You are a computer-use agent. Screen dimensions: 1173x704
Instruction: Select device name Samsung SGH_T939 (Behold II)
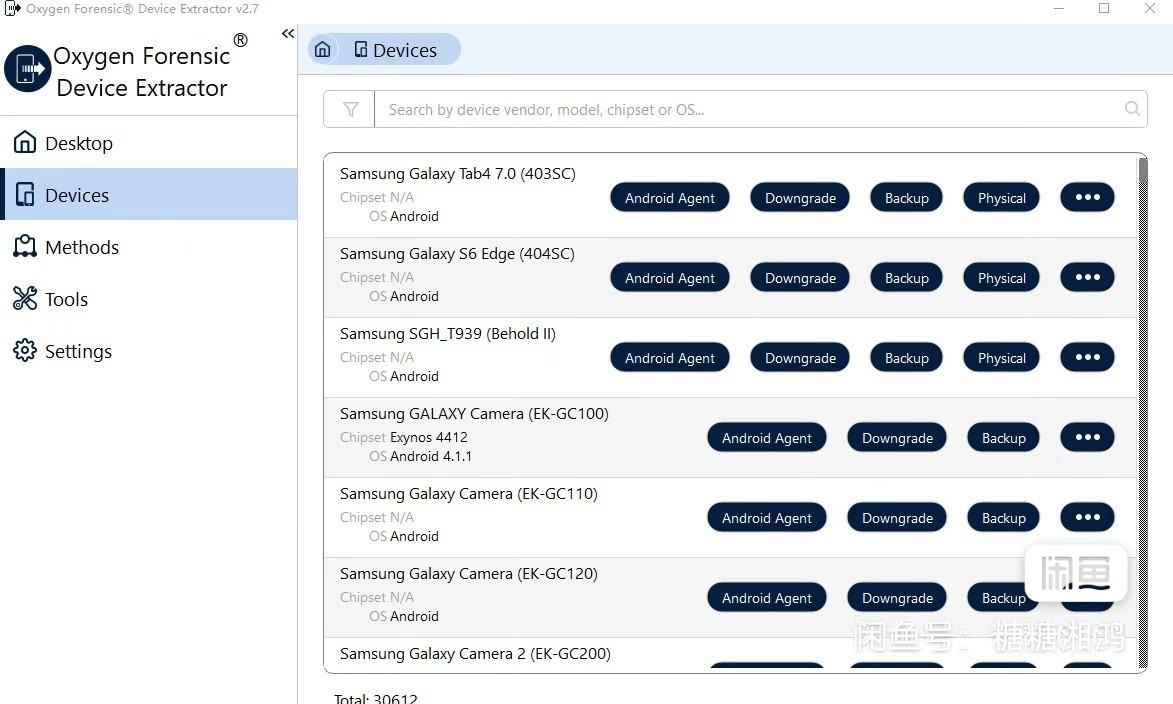(447, 334)
